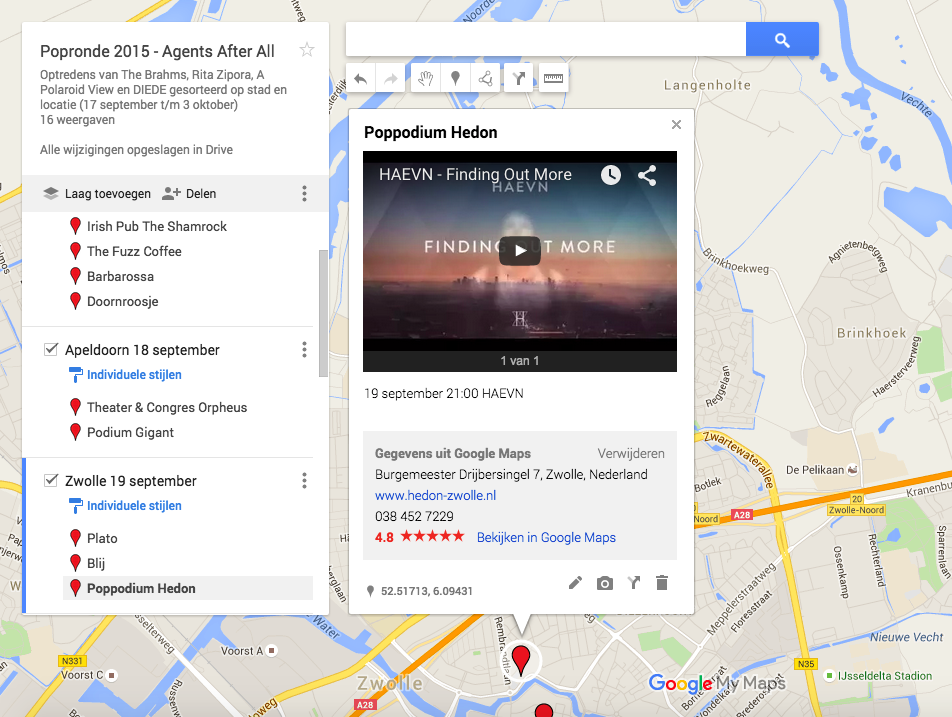The height and width of the screenshot is (717, 952).
Task: Click the search input field
Action: pyautogui.click(x=546, y=39)
